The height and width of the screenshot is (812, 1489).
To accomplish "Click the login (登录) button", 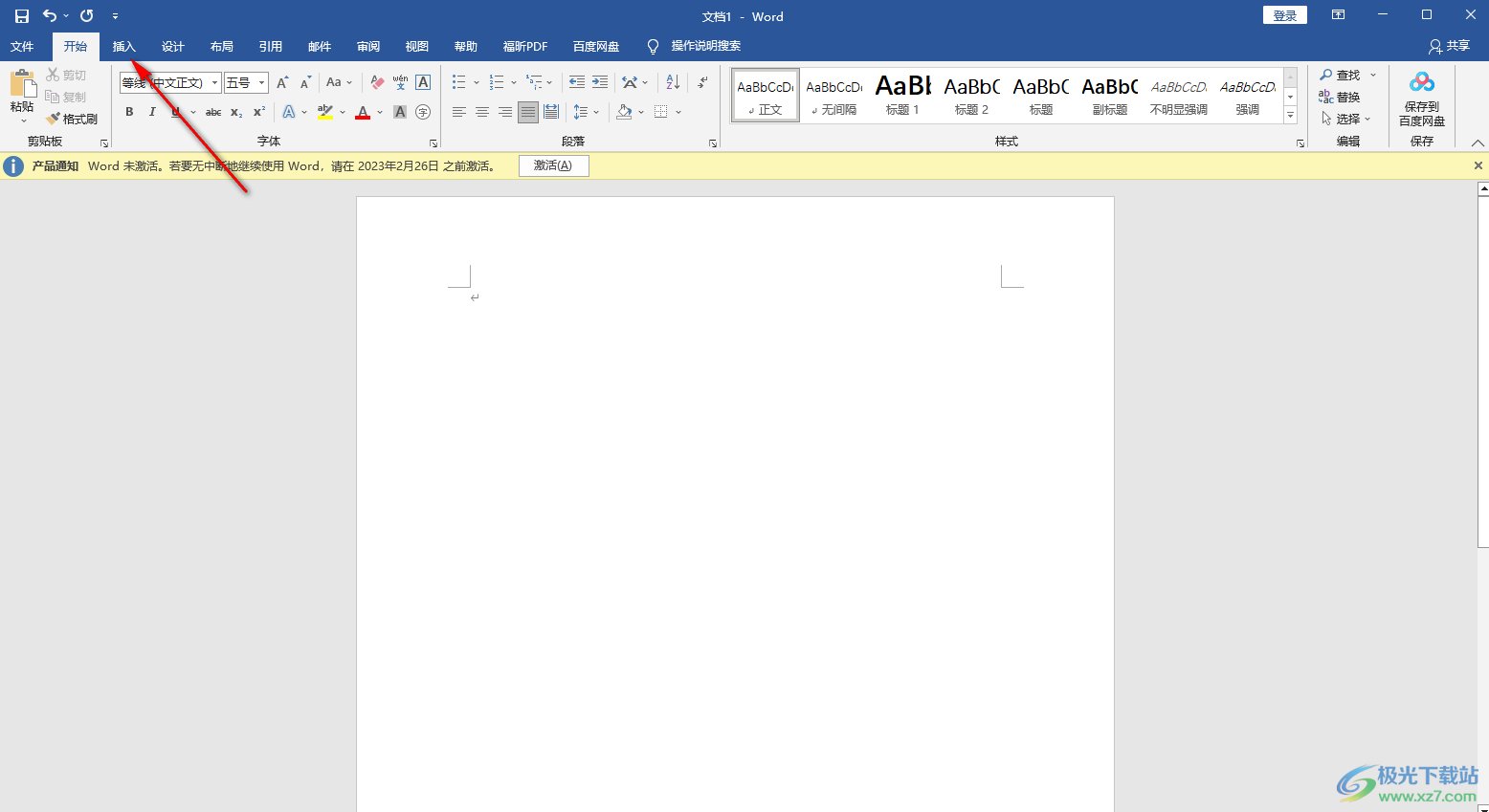I will coord(1284,15).
